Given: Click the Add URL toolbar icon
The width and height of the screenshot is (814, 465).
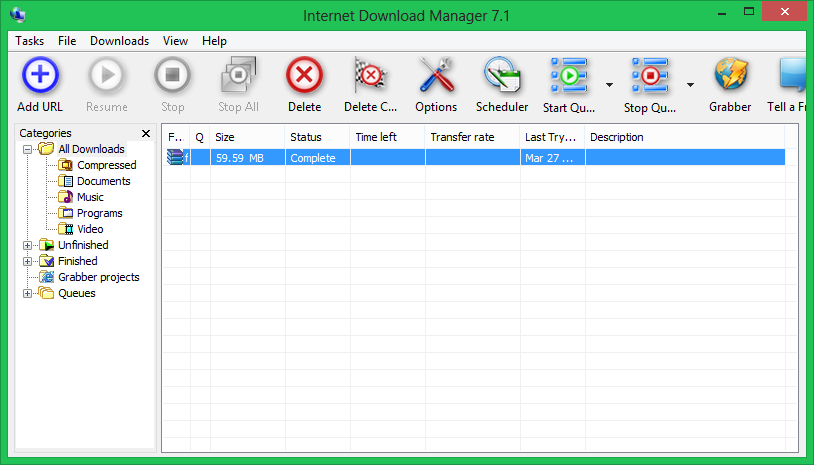Looking at the screenshot, I should tap(40, 75).
